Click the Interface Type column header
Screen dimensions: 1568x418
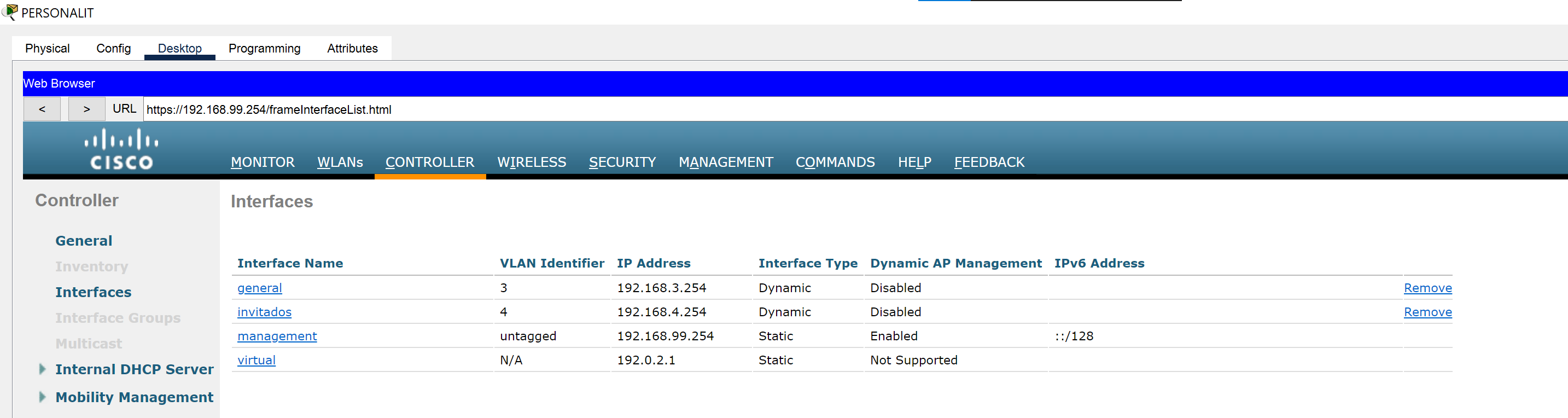tap(808, 263)
